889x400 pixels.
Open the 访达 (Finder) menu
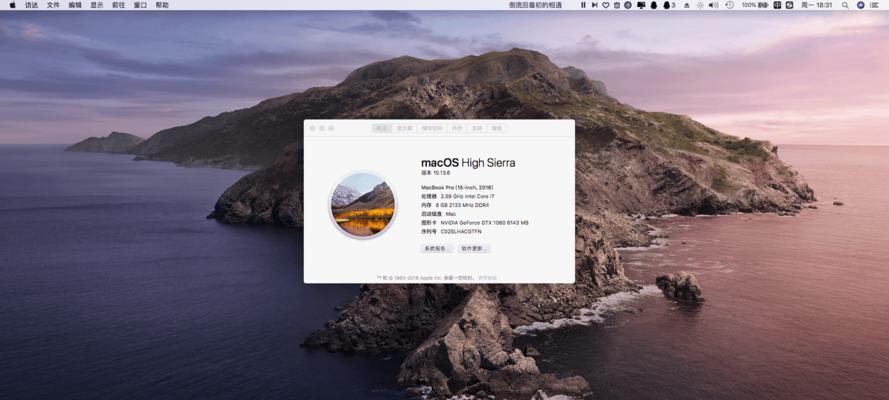tap(31, 5)
